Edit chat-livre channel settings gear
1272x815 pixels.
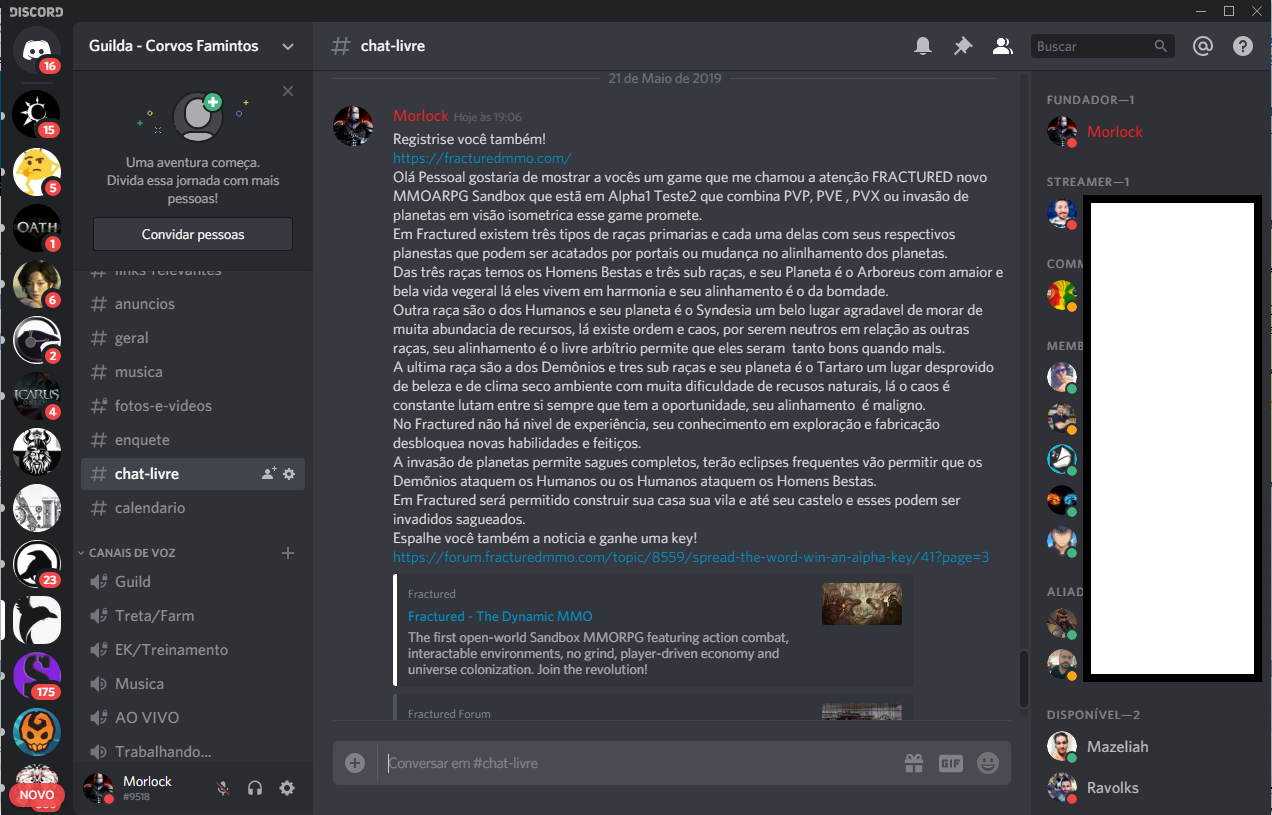click(x=289, y=474)
